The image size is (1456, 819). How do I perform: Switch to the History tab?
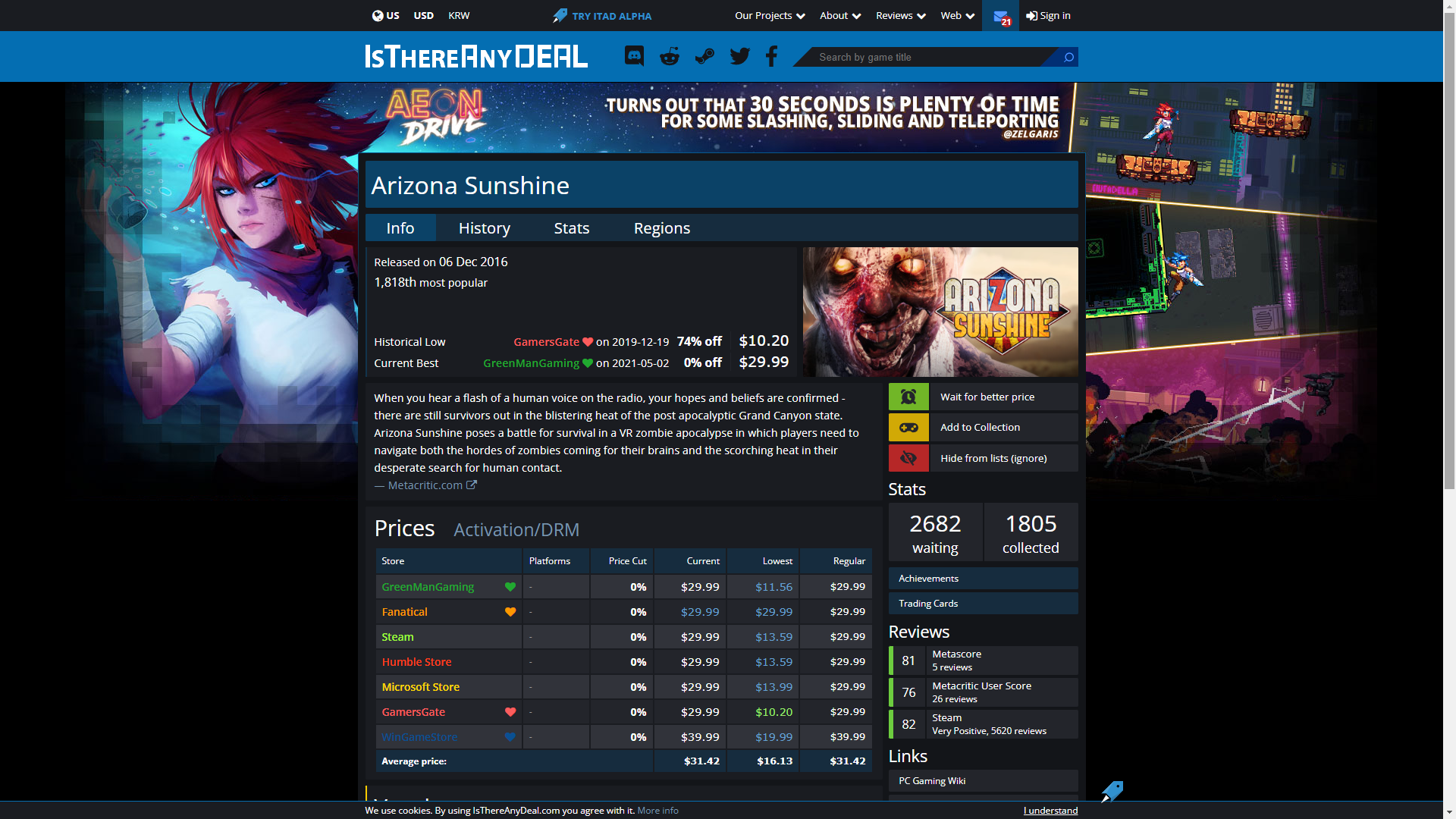[x=484, y=228]
